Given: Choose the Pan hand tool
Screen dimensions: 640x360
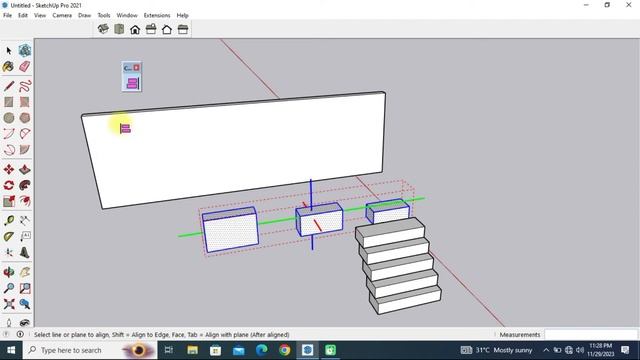Looking at the screenshot, I should point(24,272).
